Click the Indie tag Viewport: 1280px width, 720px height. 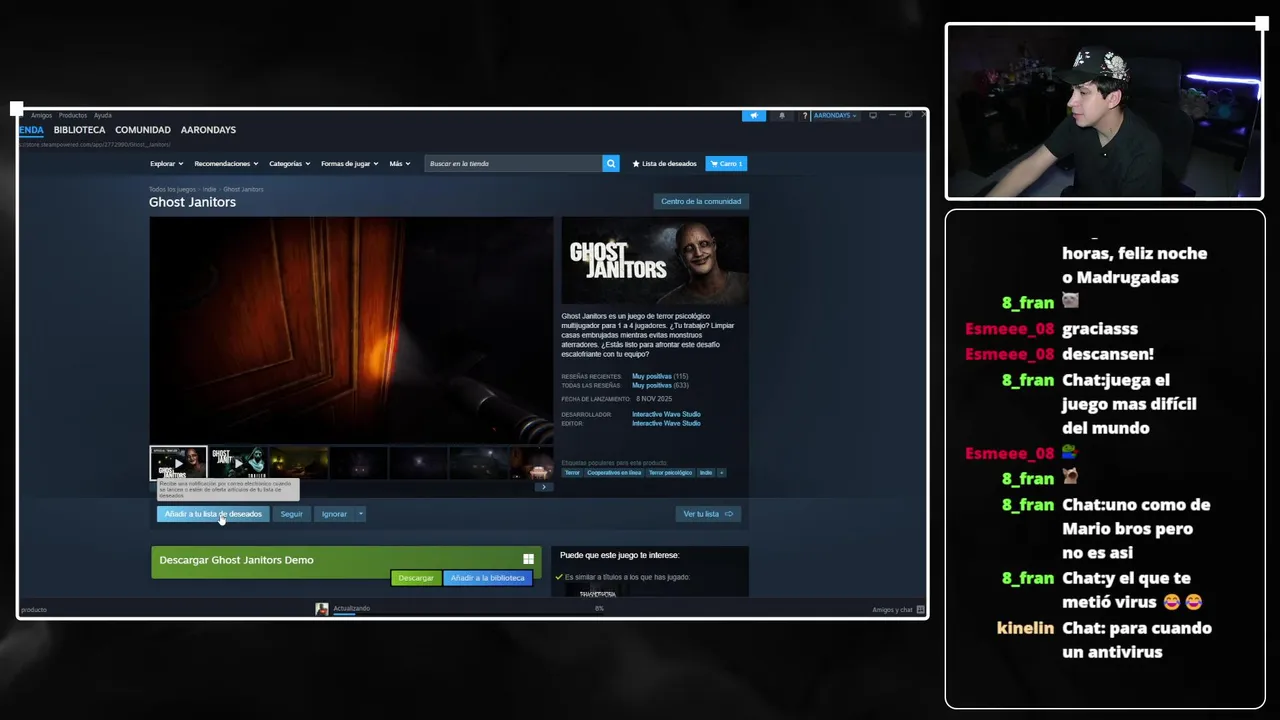706,472
